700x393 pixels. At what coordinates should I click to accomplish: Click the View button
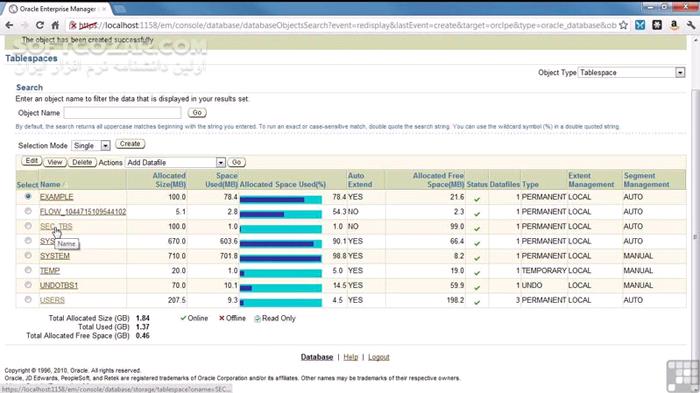(x=54, y=162)
